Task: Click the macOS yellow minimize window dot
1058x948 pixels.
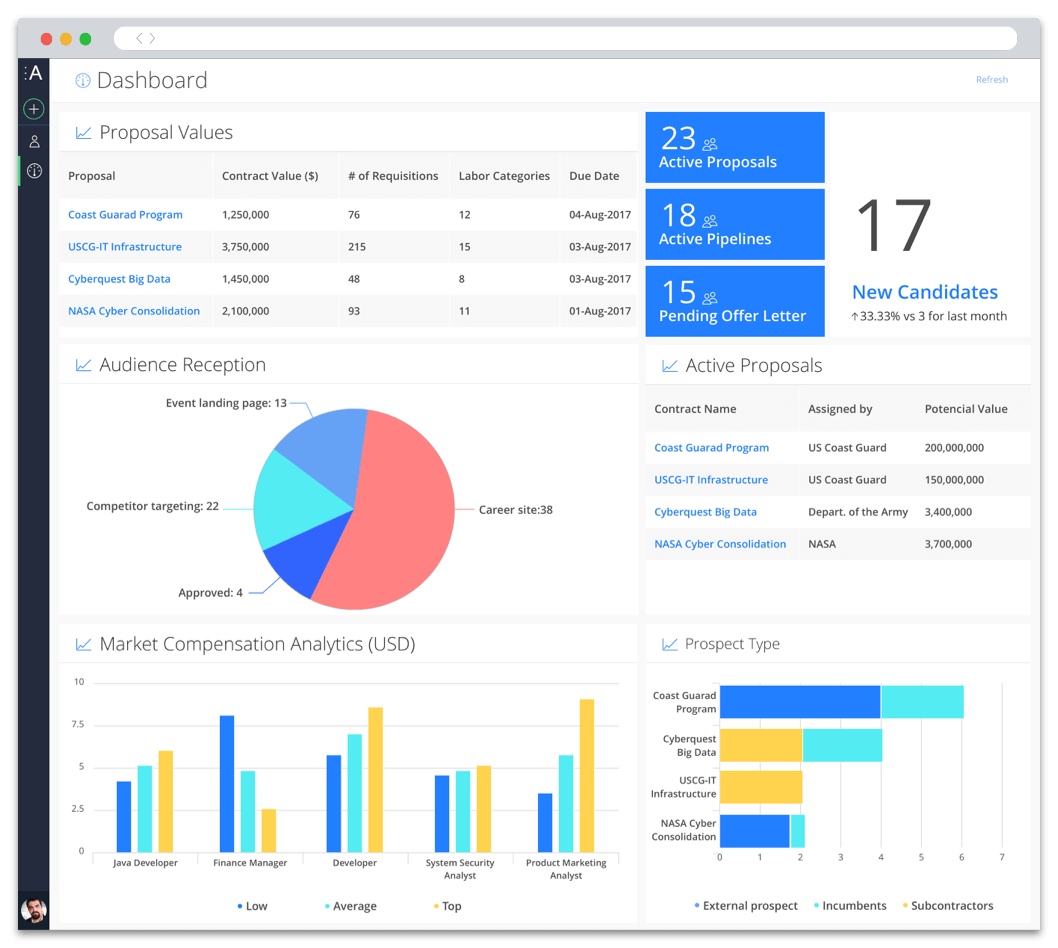Action: [x=66, y=39]
